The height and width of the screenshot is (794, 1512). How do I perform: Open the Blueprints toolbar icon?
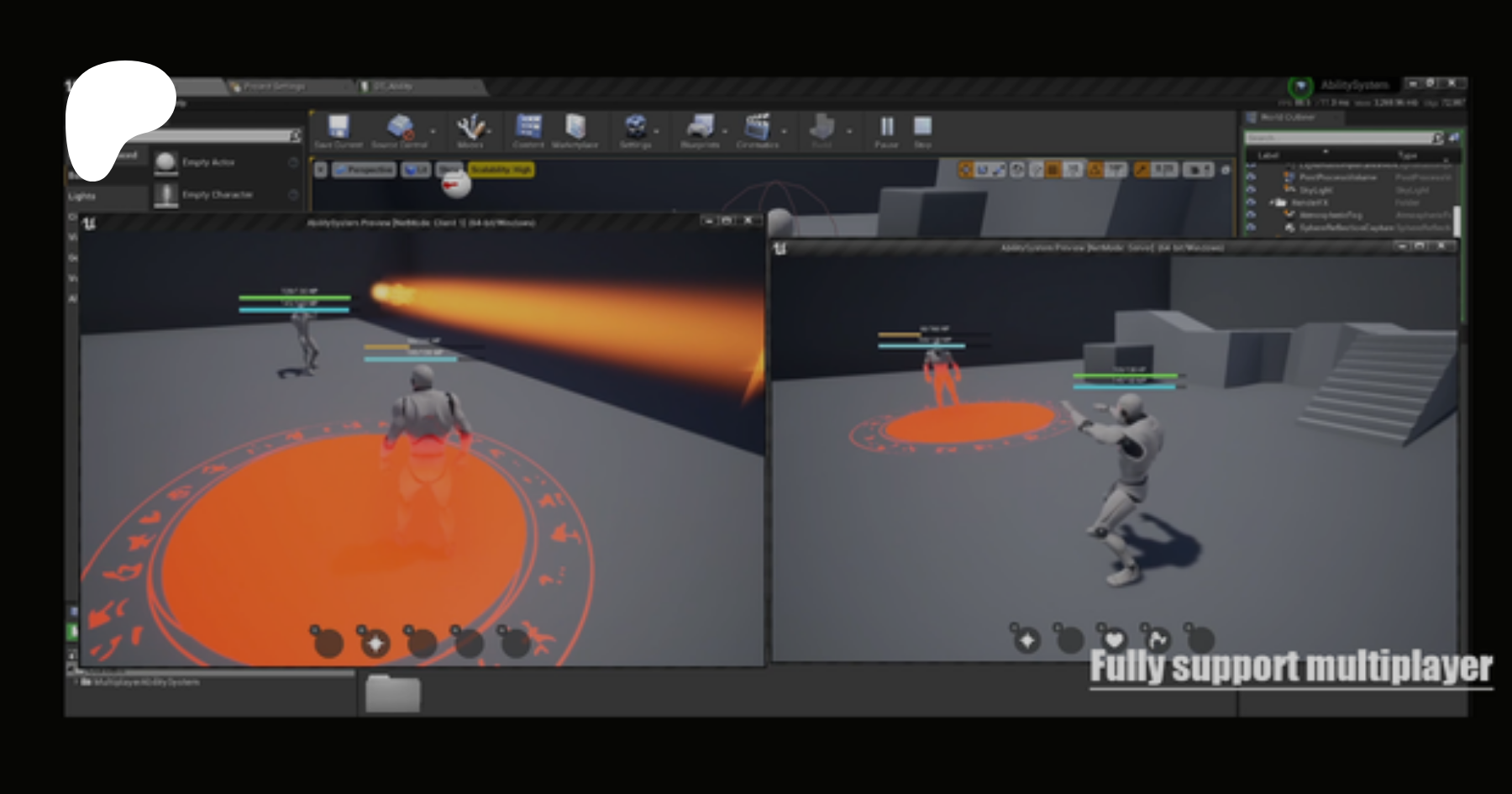tap(699, 129)
